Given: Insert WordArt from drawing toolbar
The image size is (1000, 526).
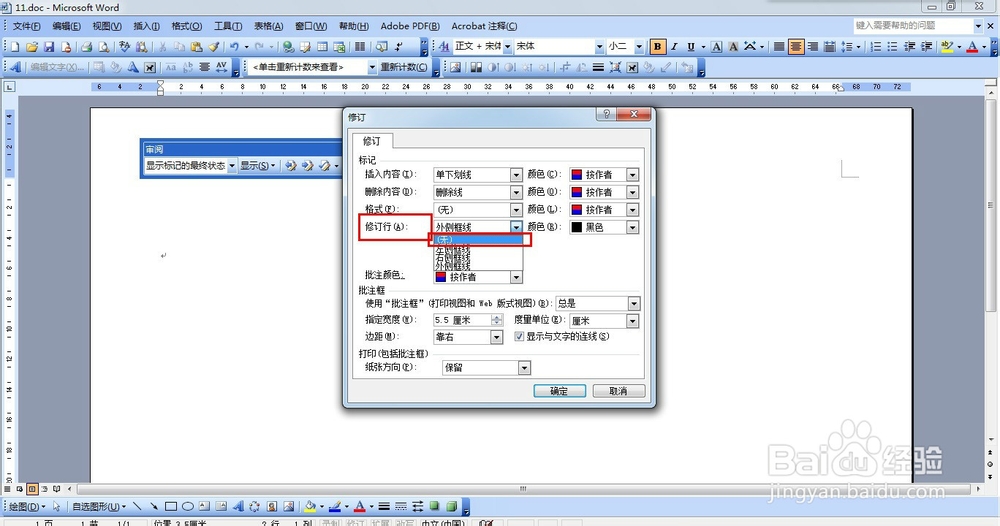Looking at the screenshot, I should pyautogui.click(x=238, y=506).
